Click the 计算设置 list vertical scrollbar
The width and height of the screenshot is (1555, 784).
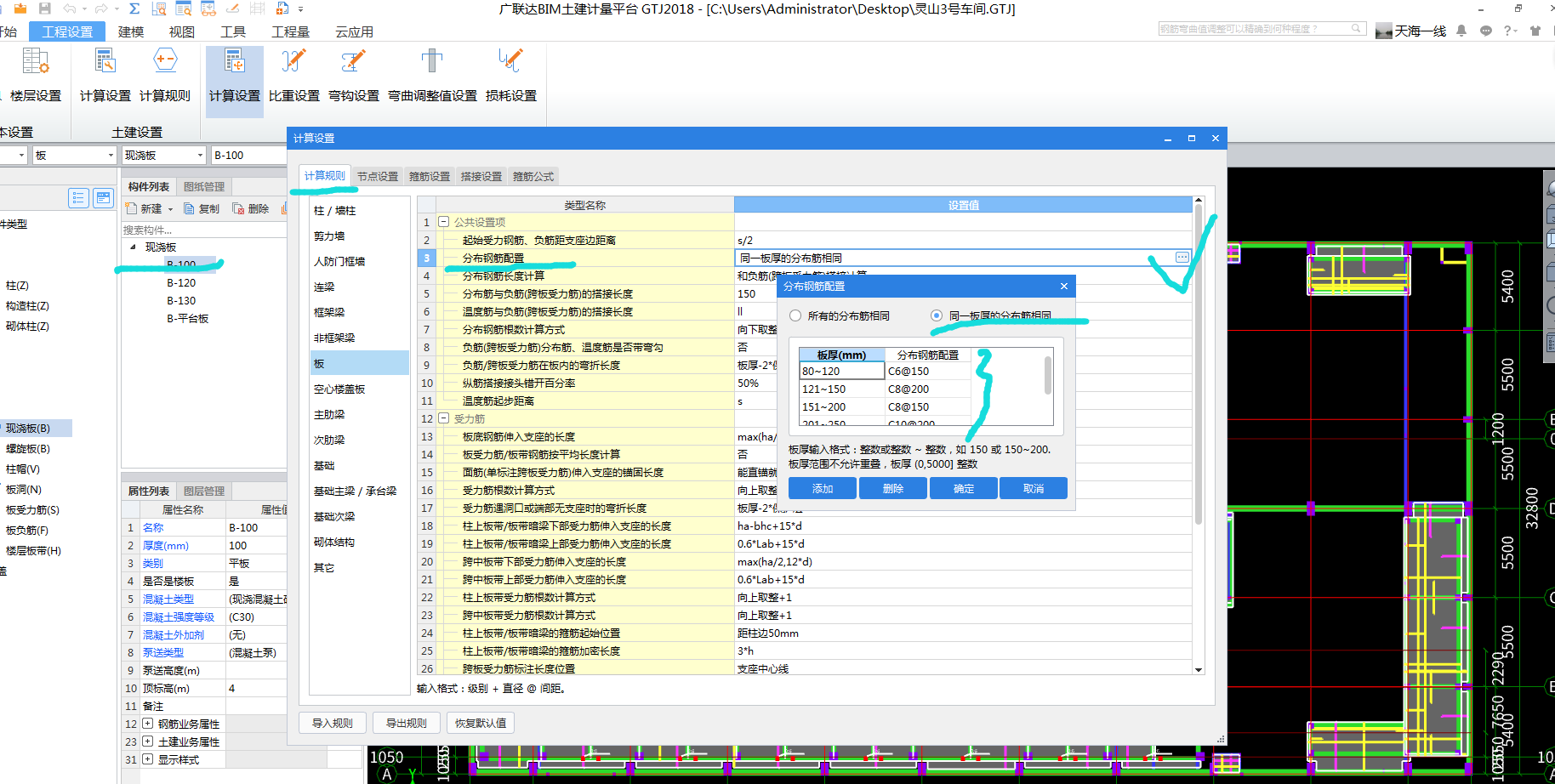[1199, 364]
